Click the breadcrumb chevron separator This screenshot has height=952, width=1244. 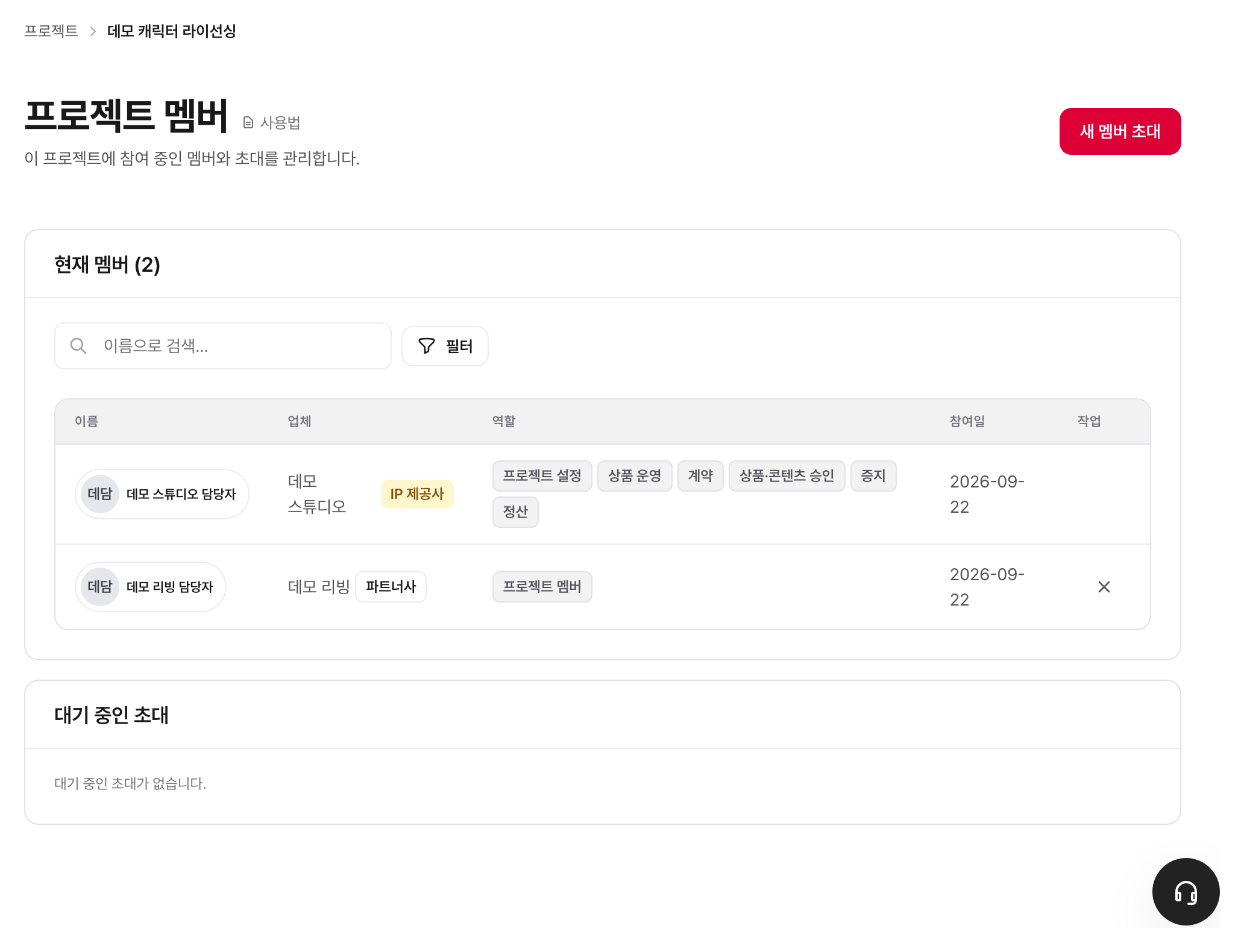tap(93, 31)
